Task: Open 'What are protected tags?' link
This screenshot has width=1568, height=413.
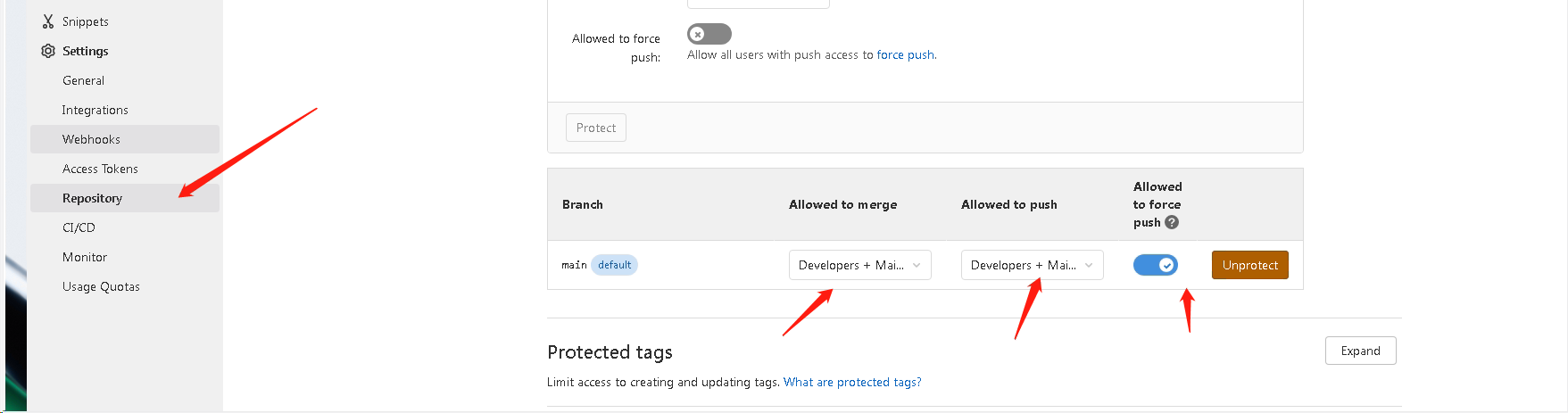Action: (851, 382)
